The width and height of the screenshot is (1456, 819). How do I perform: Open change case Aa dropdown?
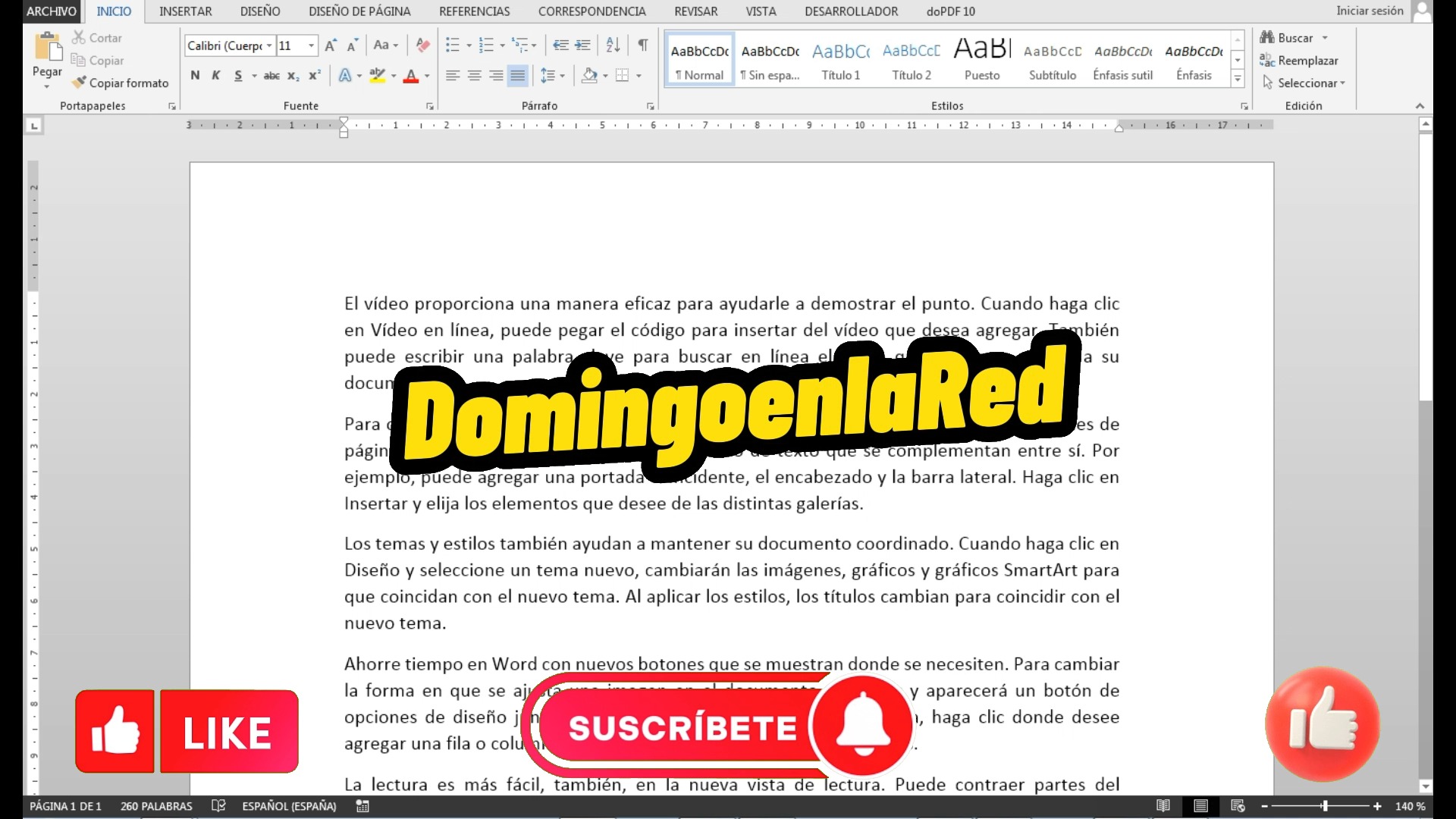pyautogui.click(x=385, y=45)
